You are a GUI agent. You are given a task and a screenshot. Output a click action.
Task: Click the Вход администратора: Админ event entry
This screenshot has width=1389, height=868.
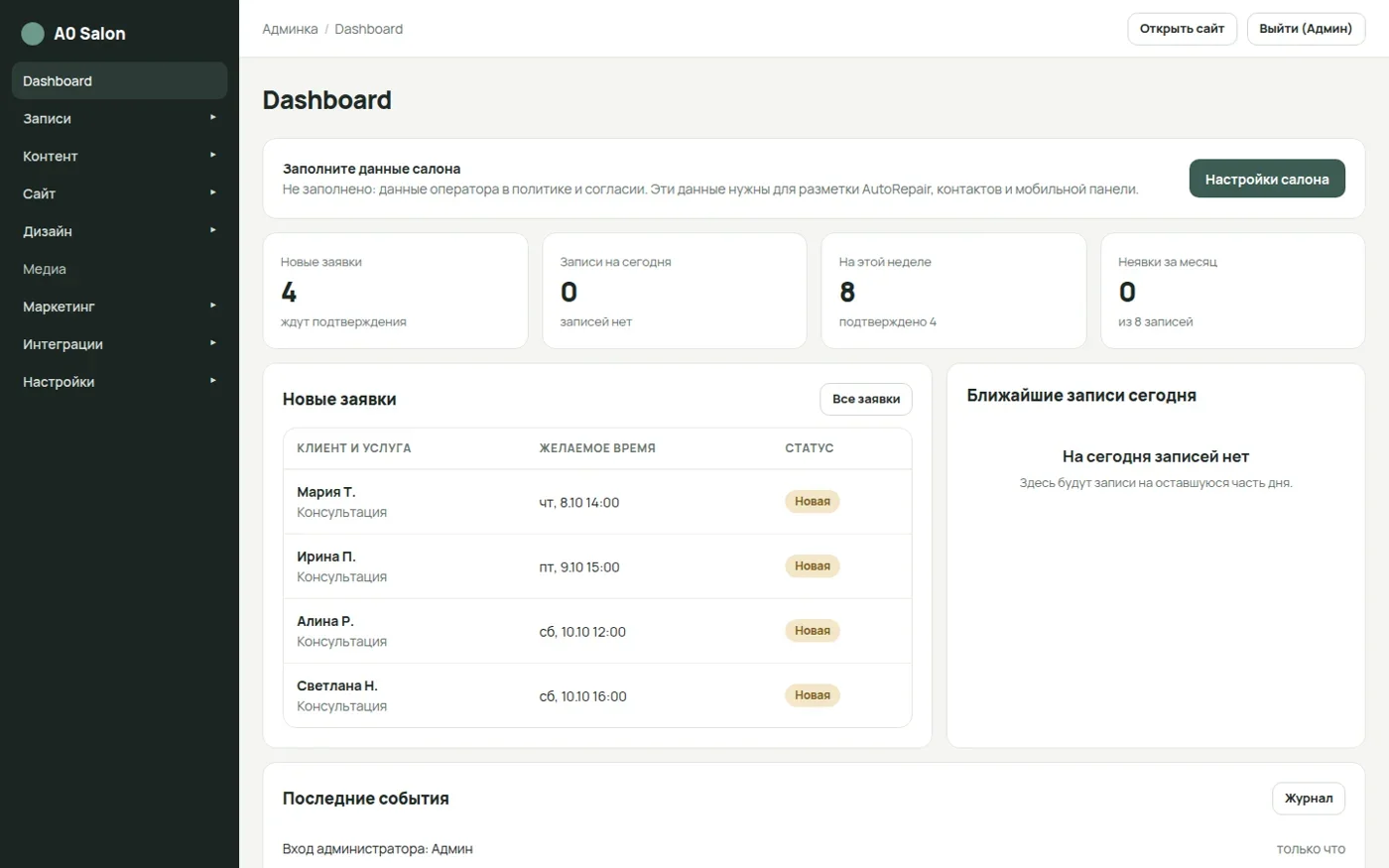coord(378,849)
